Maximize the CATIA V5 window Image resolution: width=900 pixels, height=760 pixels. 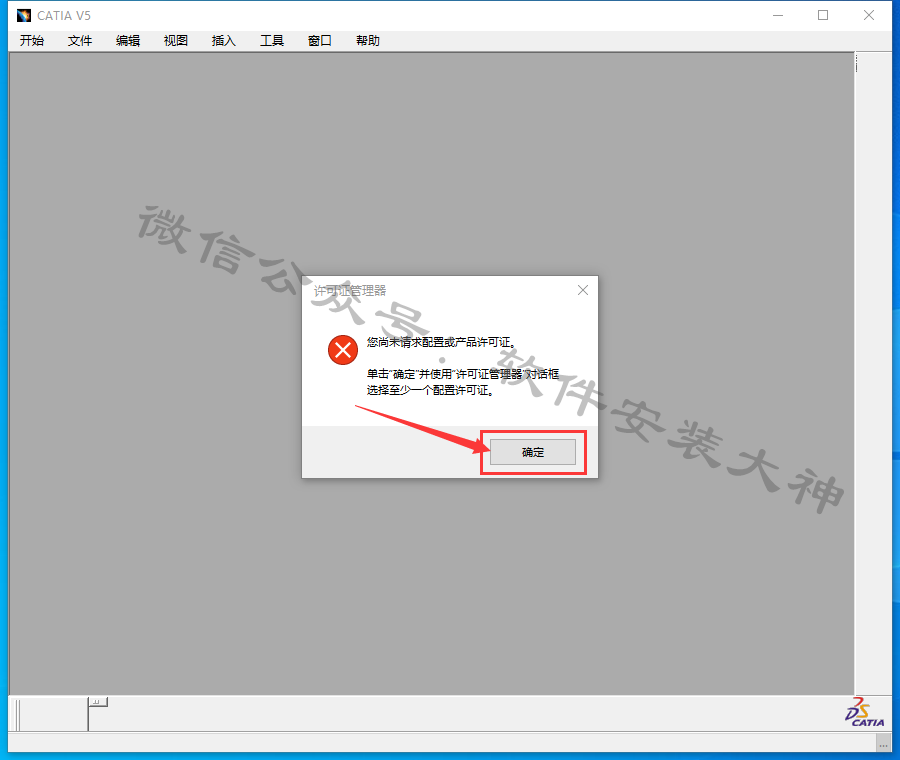coord(823,15)
